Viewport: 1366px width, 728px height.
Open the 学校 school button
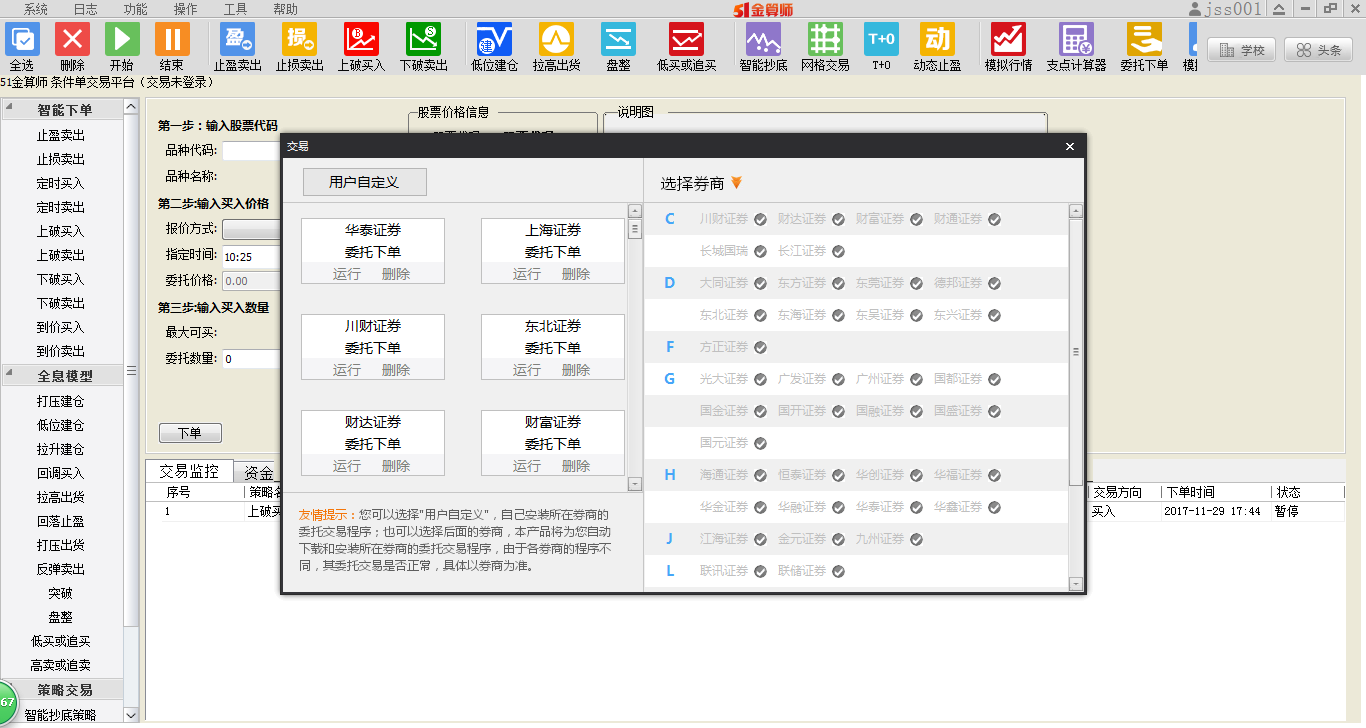[x=1241, y=50]
